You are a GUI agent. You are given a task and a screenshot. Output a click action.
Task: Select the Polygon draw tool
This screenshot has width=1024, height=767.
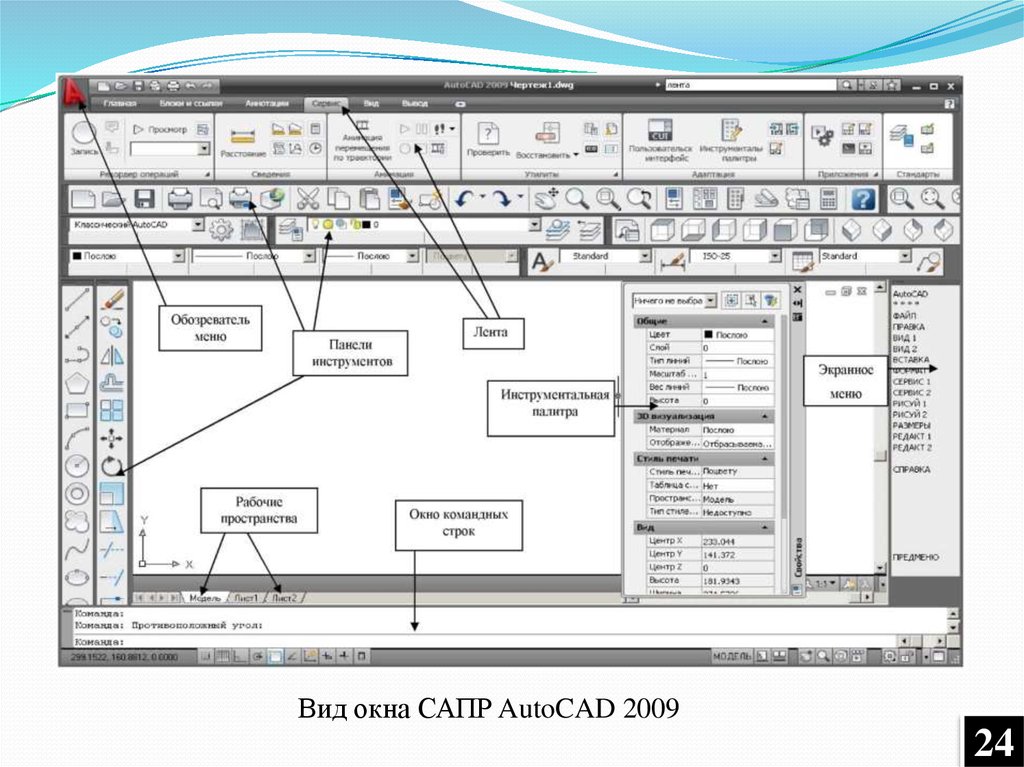coord(77,383)
